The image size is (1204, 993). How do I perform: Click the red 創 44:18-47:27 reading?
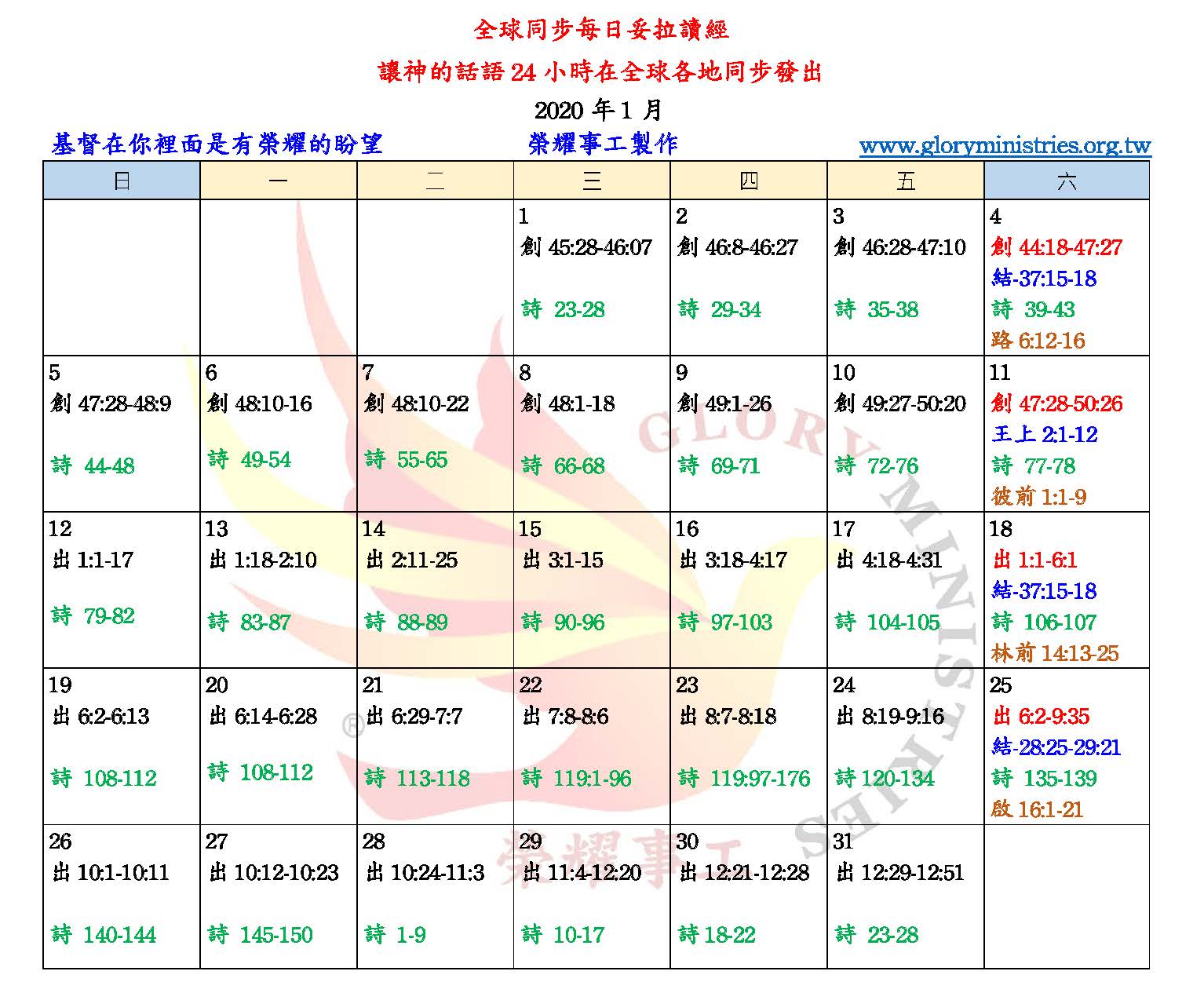(x=1056, y=247)
